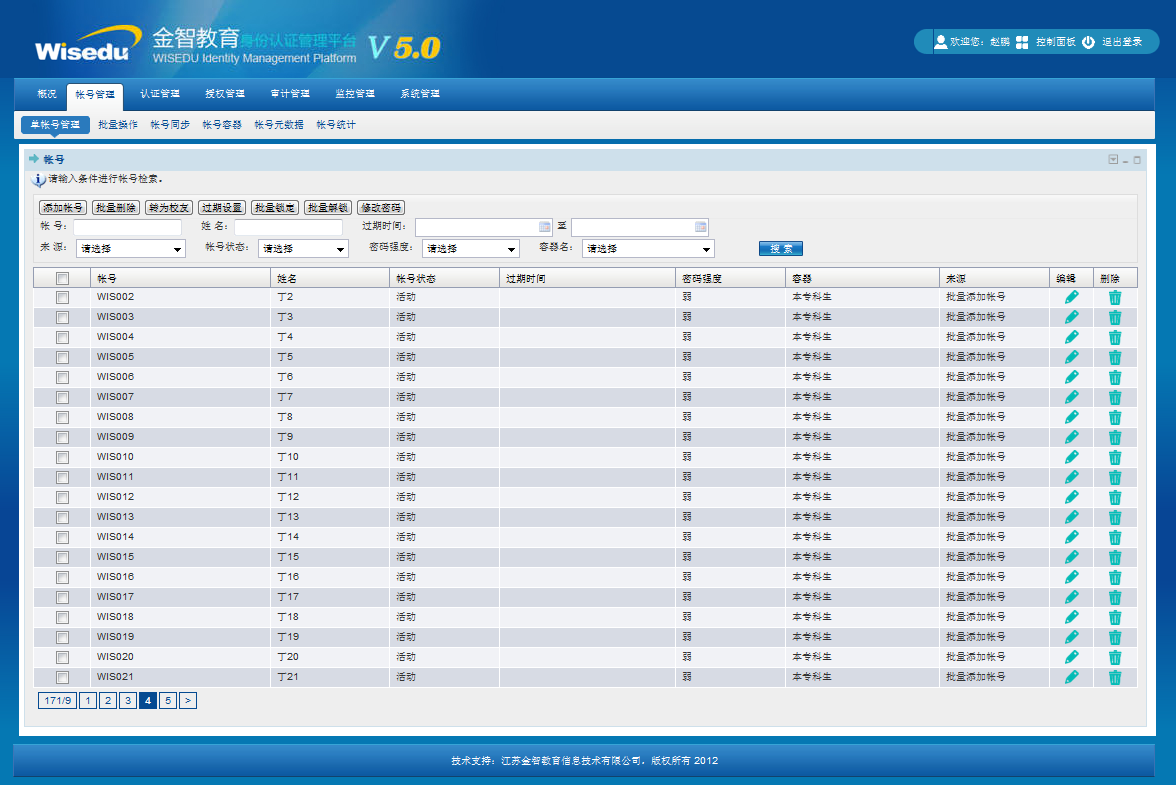Image resolution: width=1176 pixels, height=786 pixels.
Task: Open calendar picker for expiry end date
Action: (x=701, y=227)
